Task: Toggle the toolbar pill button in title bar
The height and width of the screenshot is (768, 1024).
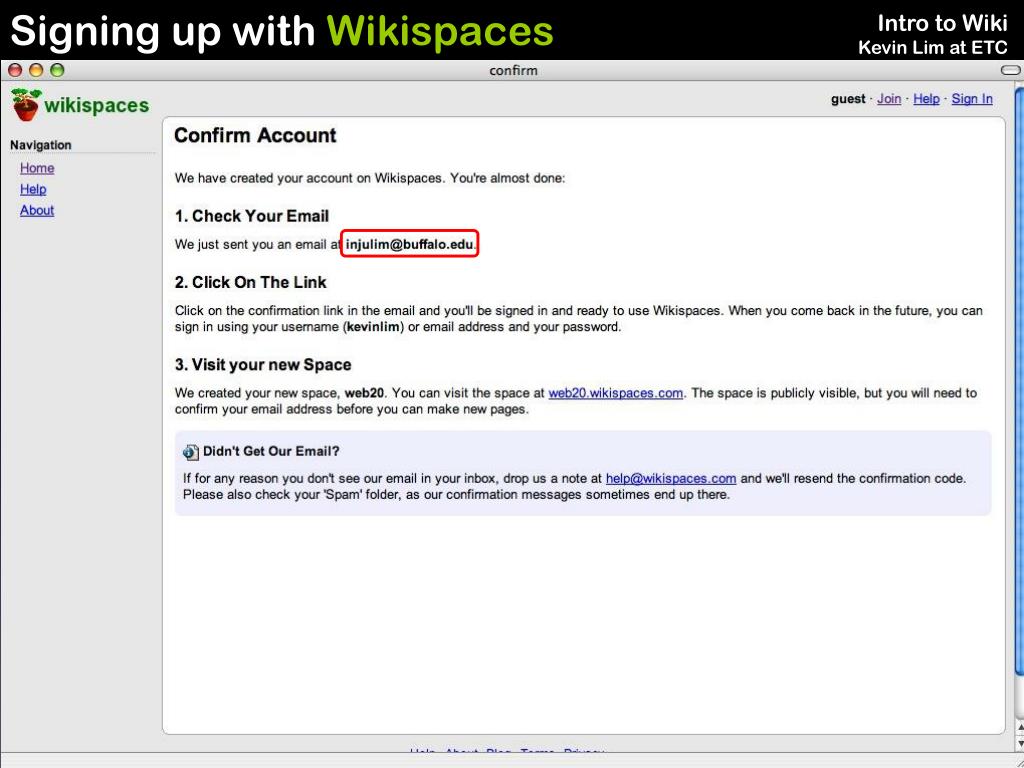Action: tap(1010, 70)
